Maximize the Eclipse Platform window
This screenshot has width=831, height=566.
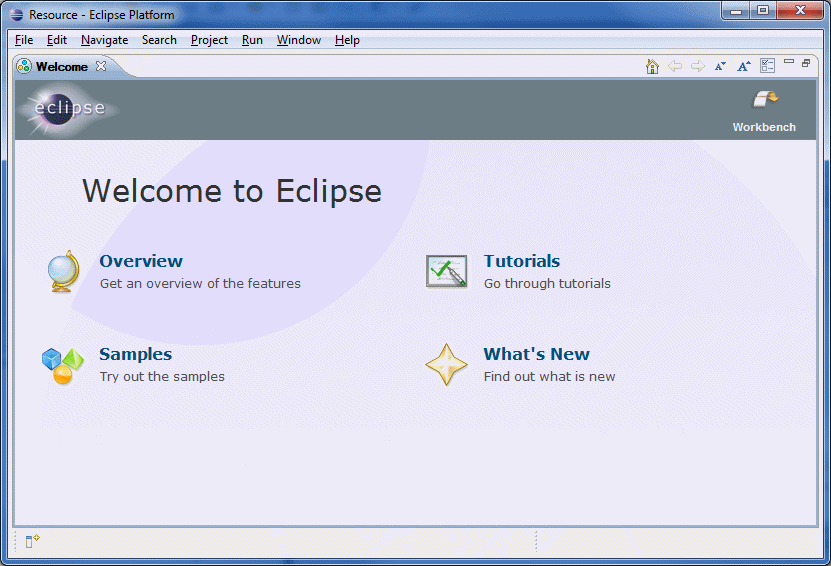763,11
